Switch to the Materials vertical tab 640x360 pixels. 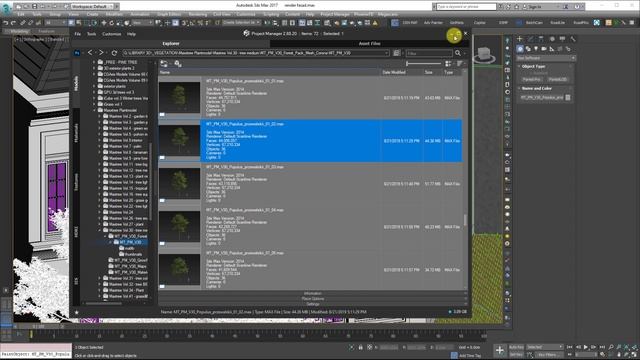(x=76, y=133)
